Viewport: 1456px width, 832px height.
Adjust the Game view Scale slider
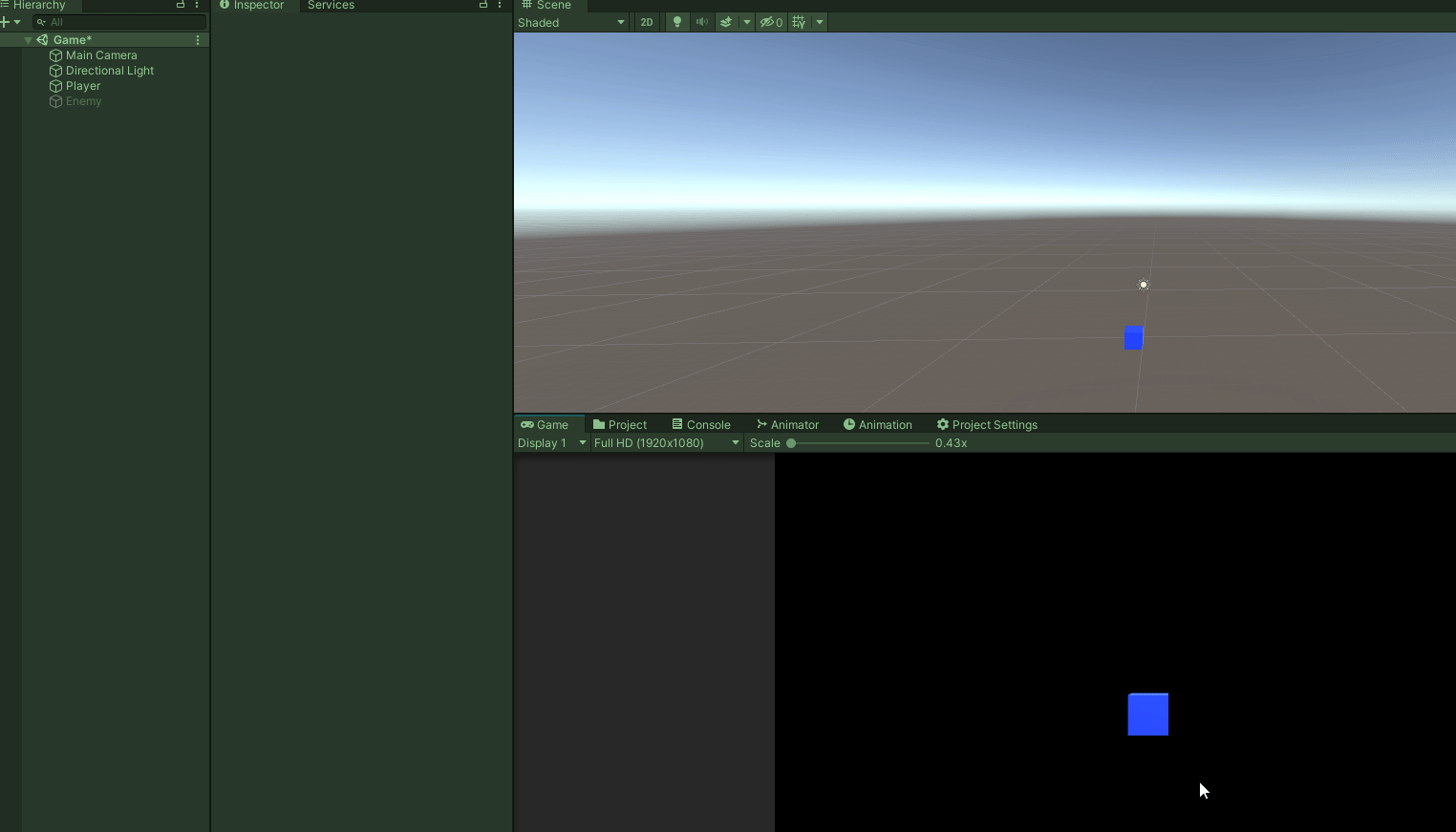(x=791, y=442)
